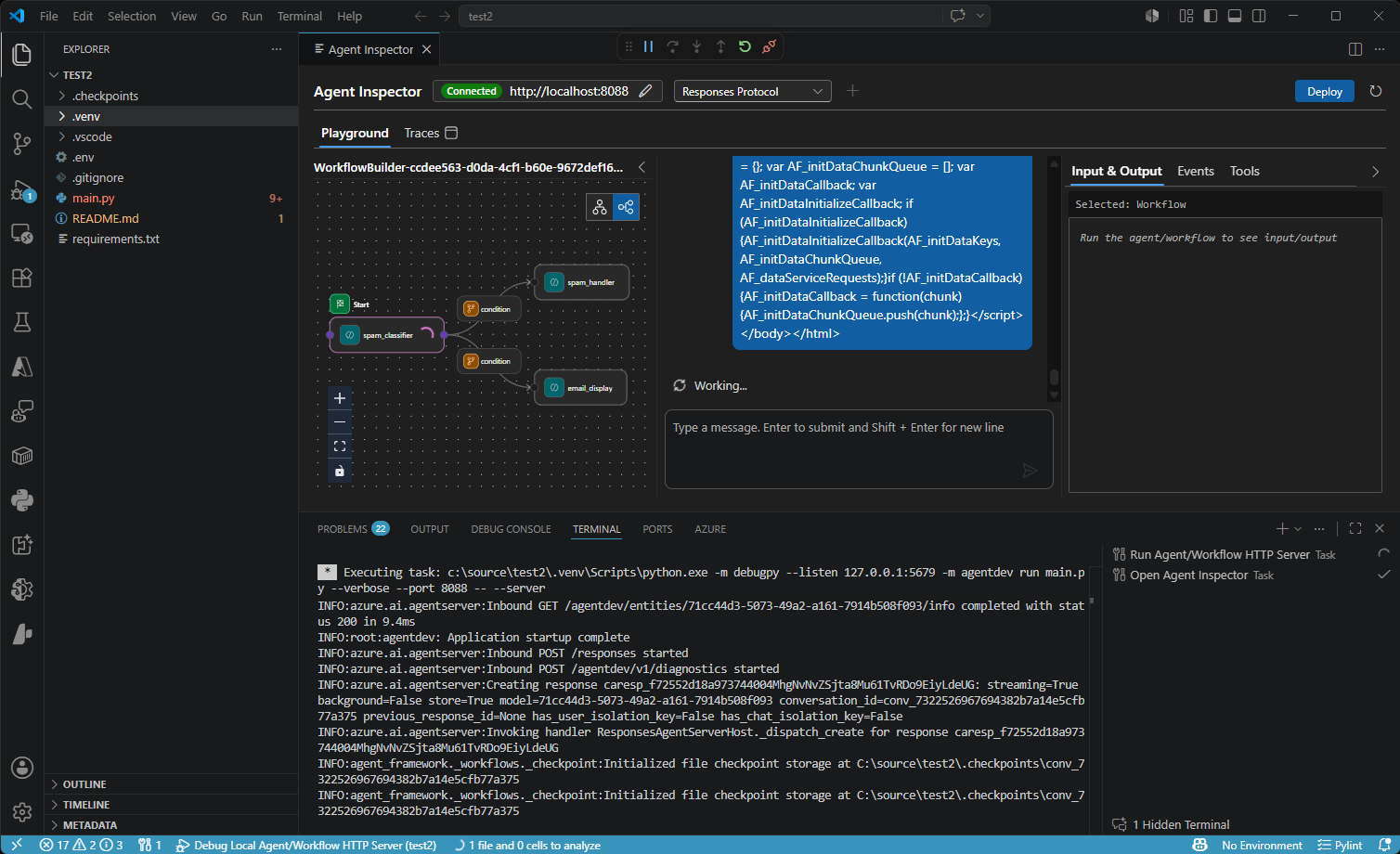
Task: Zoom out on the workflow graph
Action: 340,422
